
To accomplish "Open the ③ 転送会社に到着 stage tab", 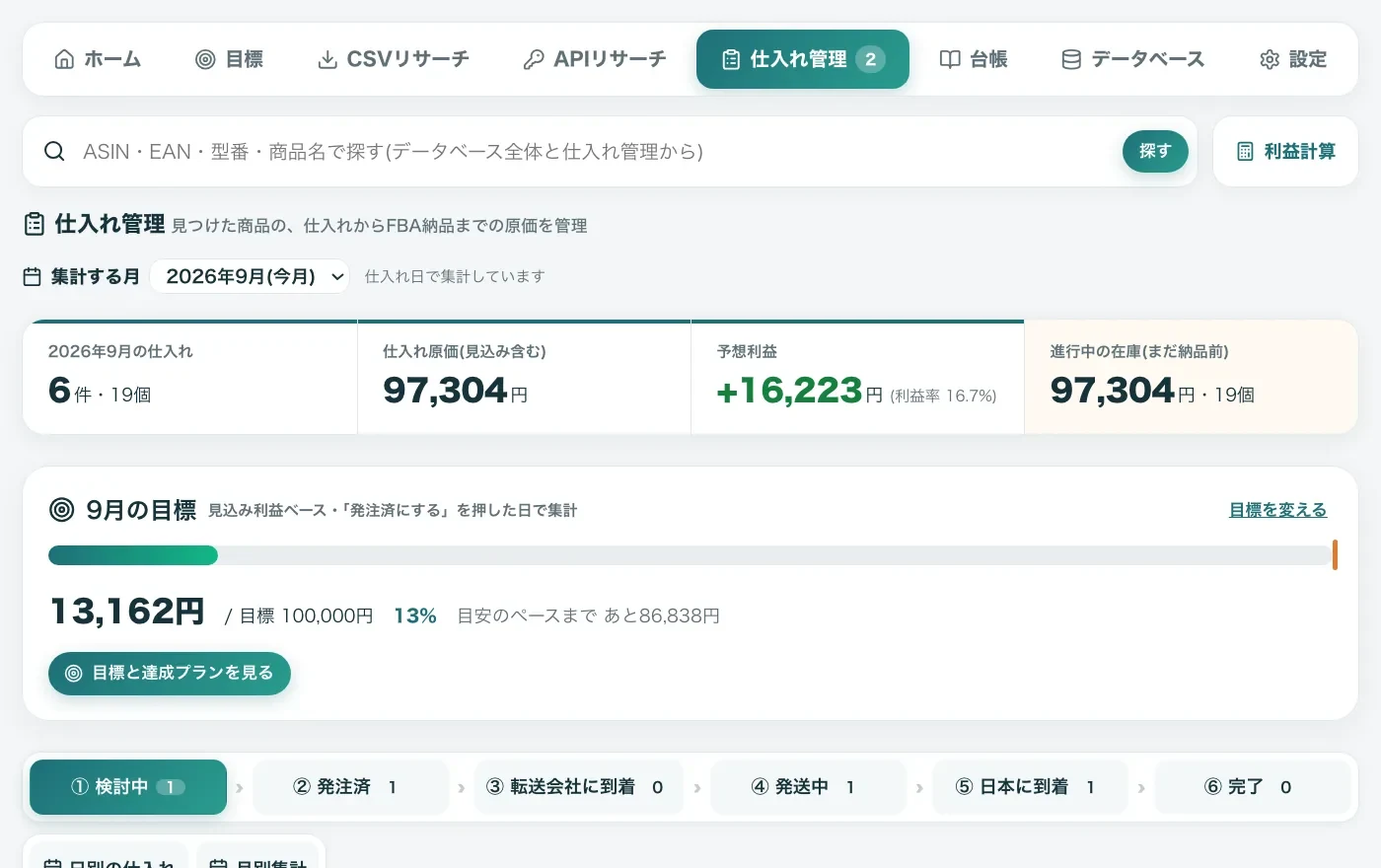I will (578, 787).
